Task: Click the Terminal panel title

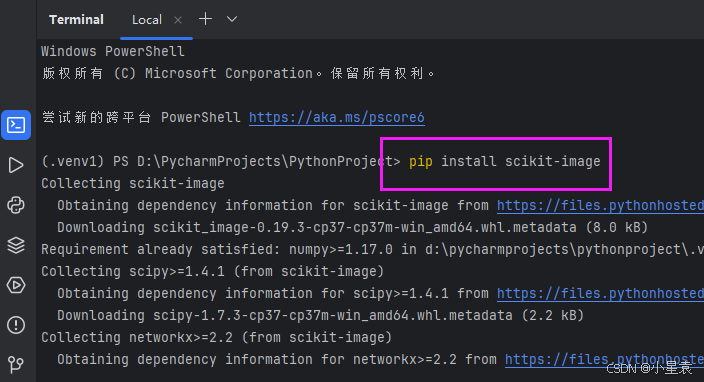Action: [x=76, y=19]
